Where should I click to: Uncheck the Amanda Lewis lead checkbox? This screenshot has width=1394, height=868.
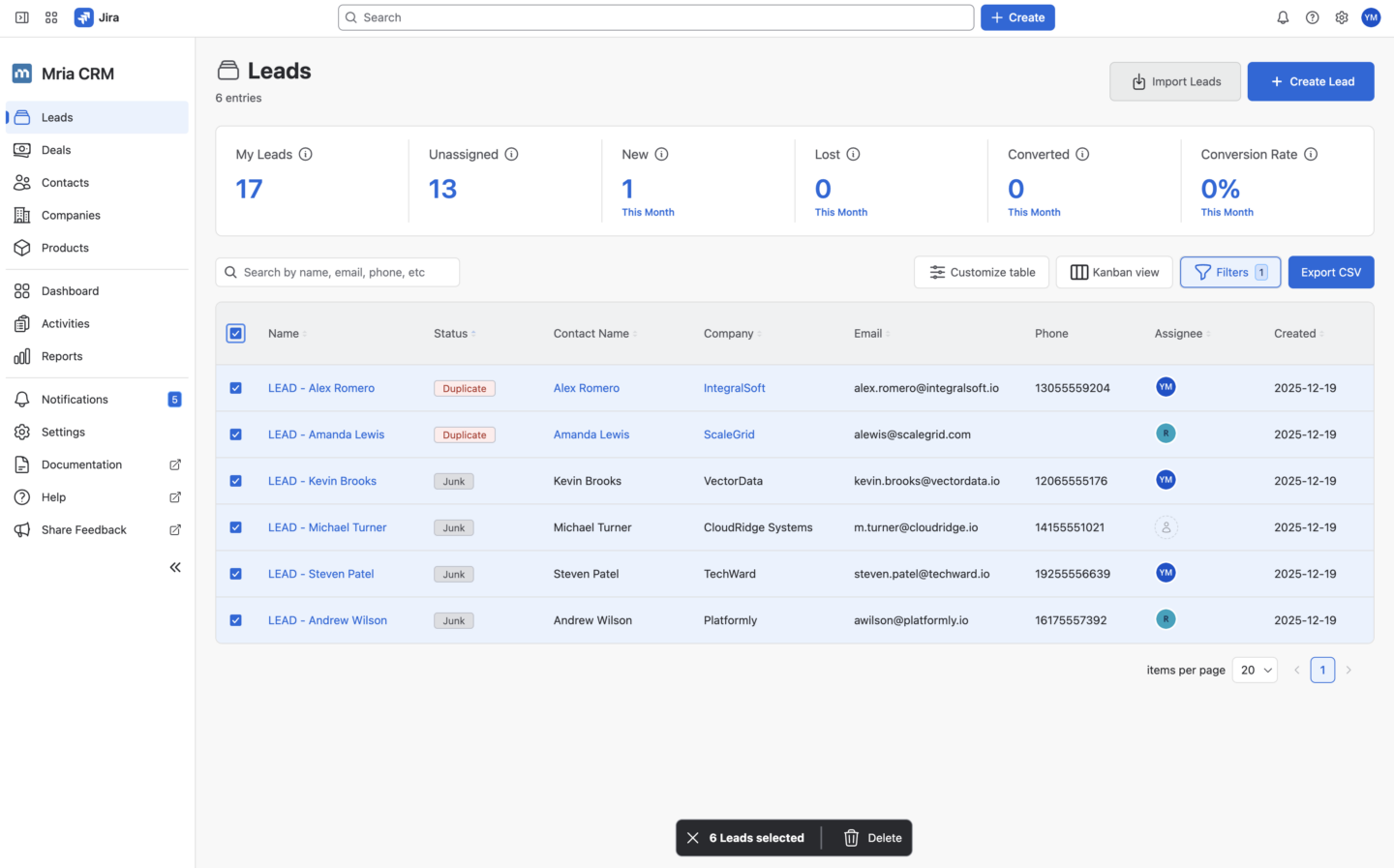tap(235, 434)
